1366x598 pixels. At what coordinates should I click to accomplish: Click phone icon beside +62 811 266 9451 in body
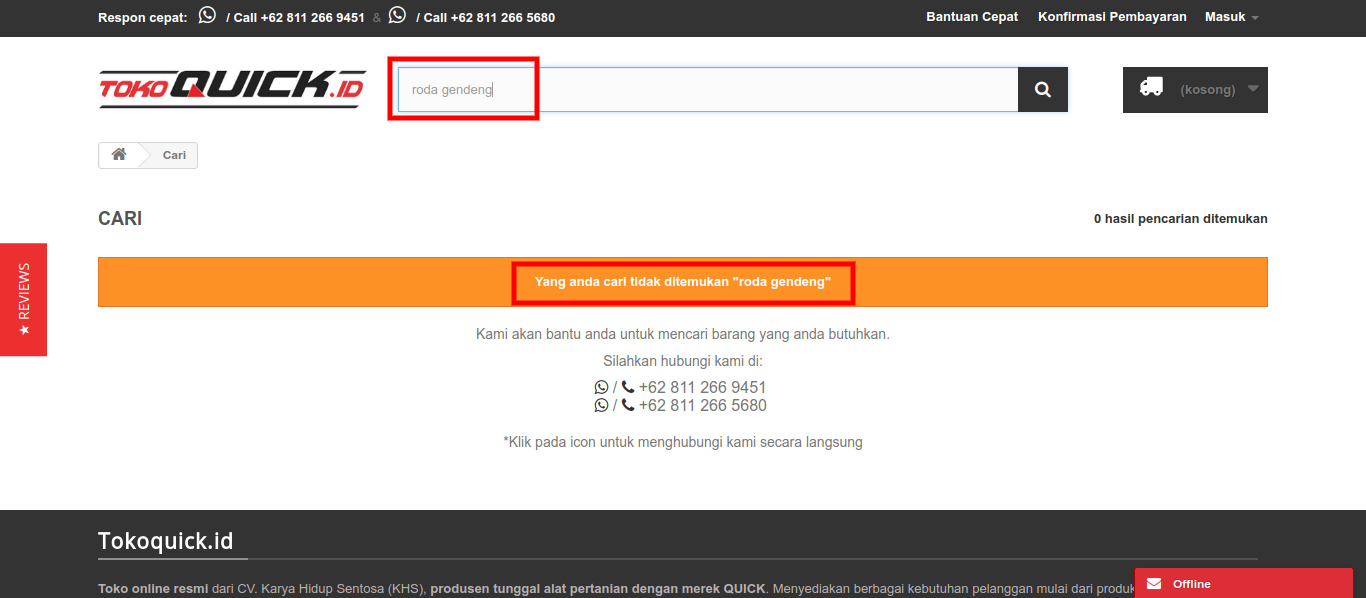pos(628,387)
